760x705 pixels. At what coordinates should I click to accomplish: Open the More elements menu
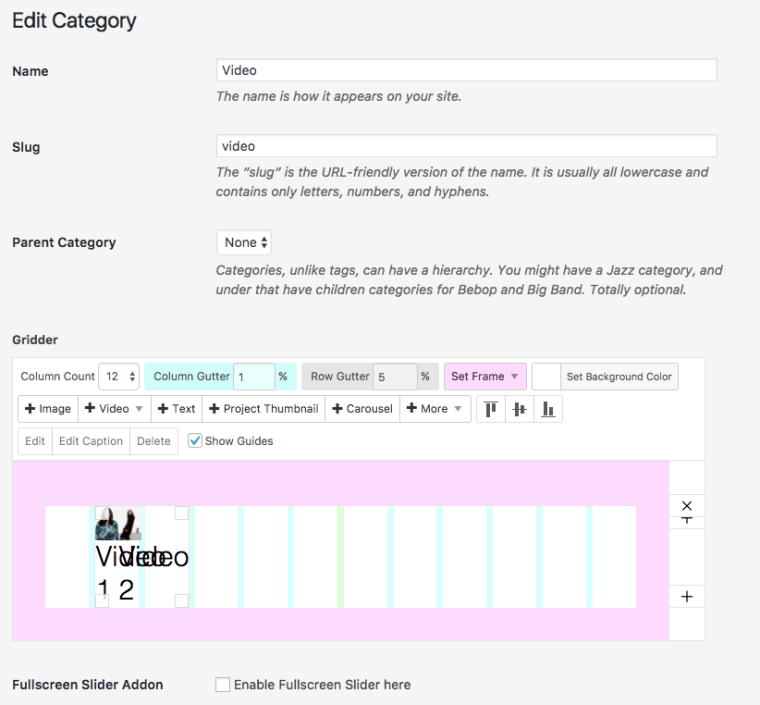435,409
